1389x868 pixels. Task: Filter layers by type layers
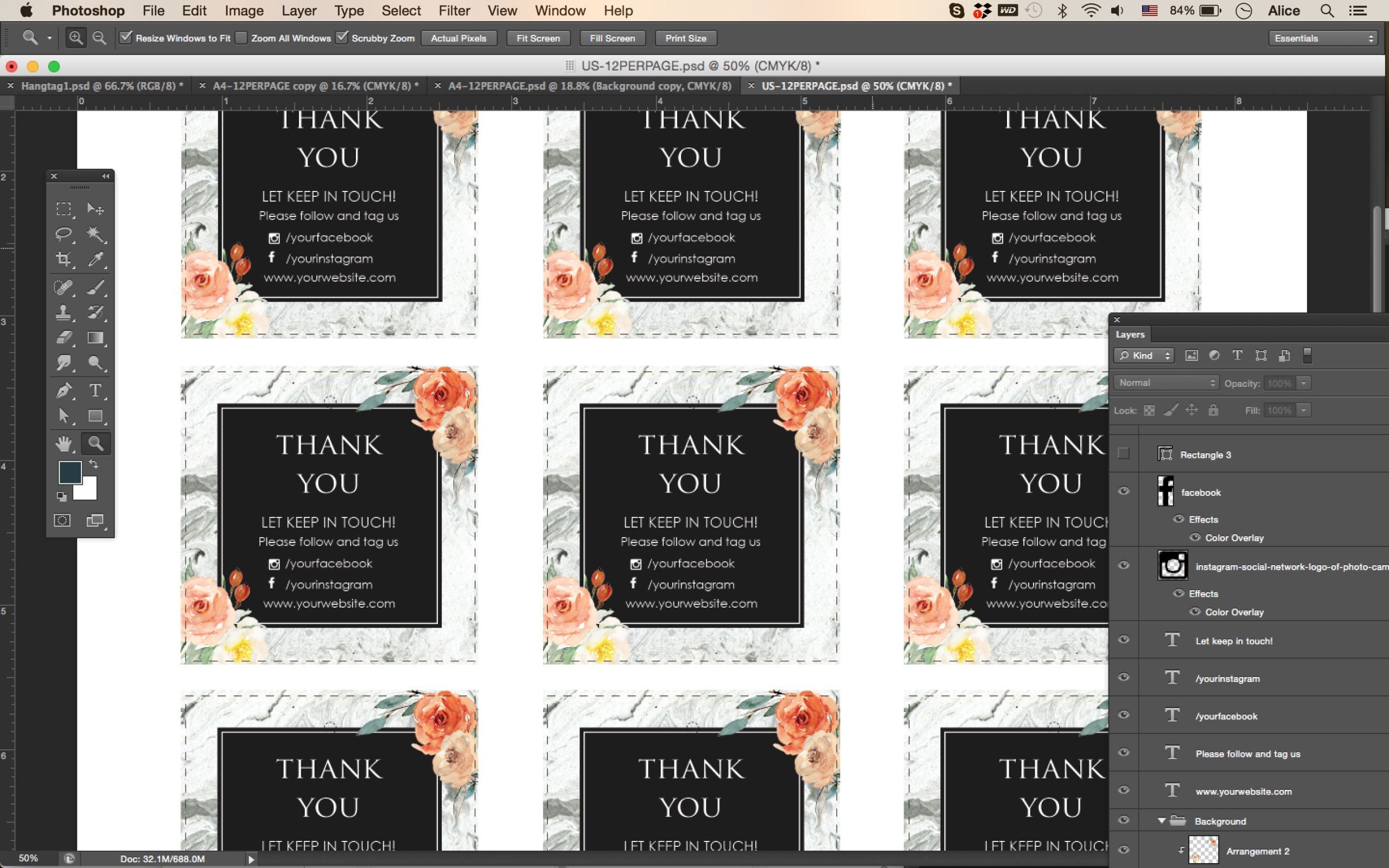point(1238,355)
